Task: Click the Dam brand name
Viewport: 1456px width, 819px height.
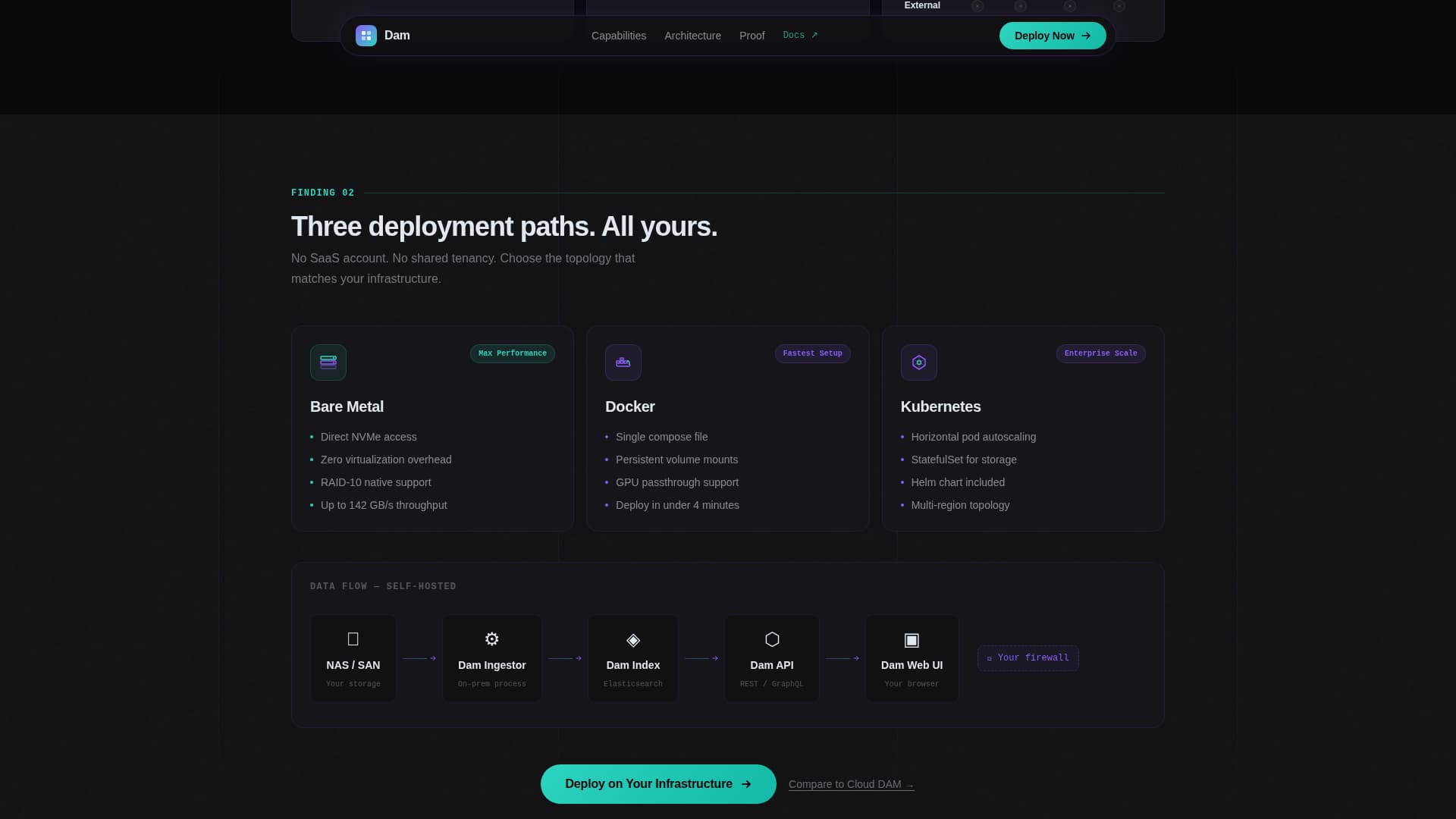Action: (x=397, y=36)
